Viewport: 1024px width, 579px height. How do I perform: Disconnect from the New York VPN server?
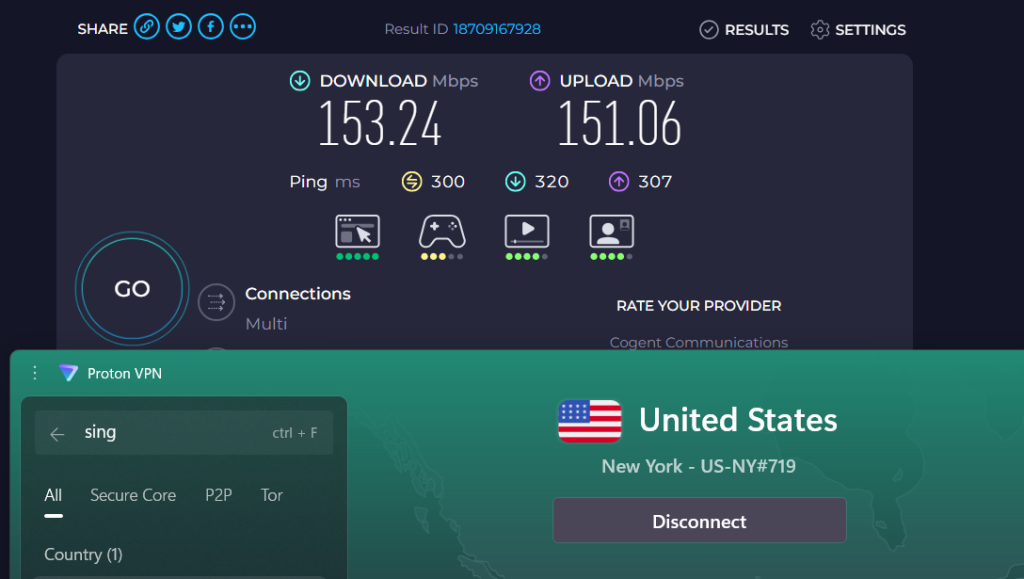pyautogui.click(x=699, y=520)
